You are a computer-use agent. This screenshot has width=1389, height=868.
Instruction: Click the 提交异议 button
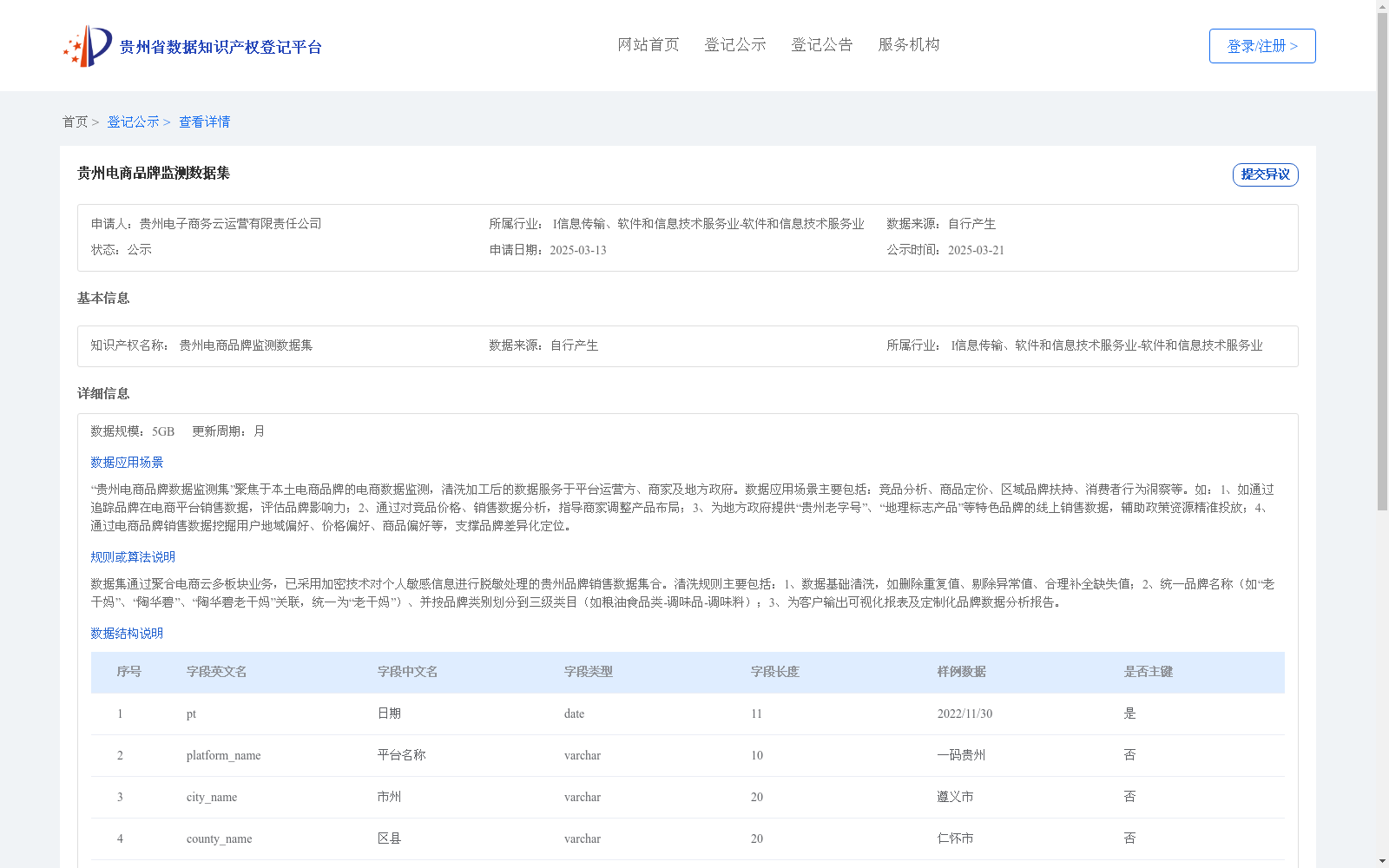pyautogui.click(x=1265, y=174)
